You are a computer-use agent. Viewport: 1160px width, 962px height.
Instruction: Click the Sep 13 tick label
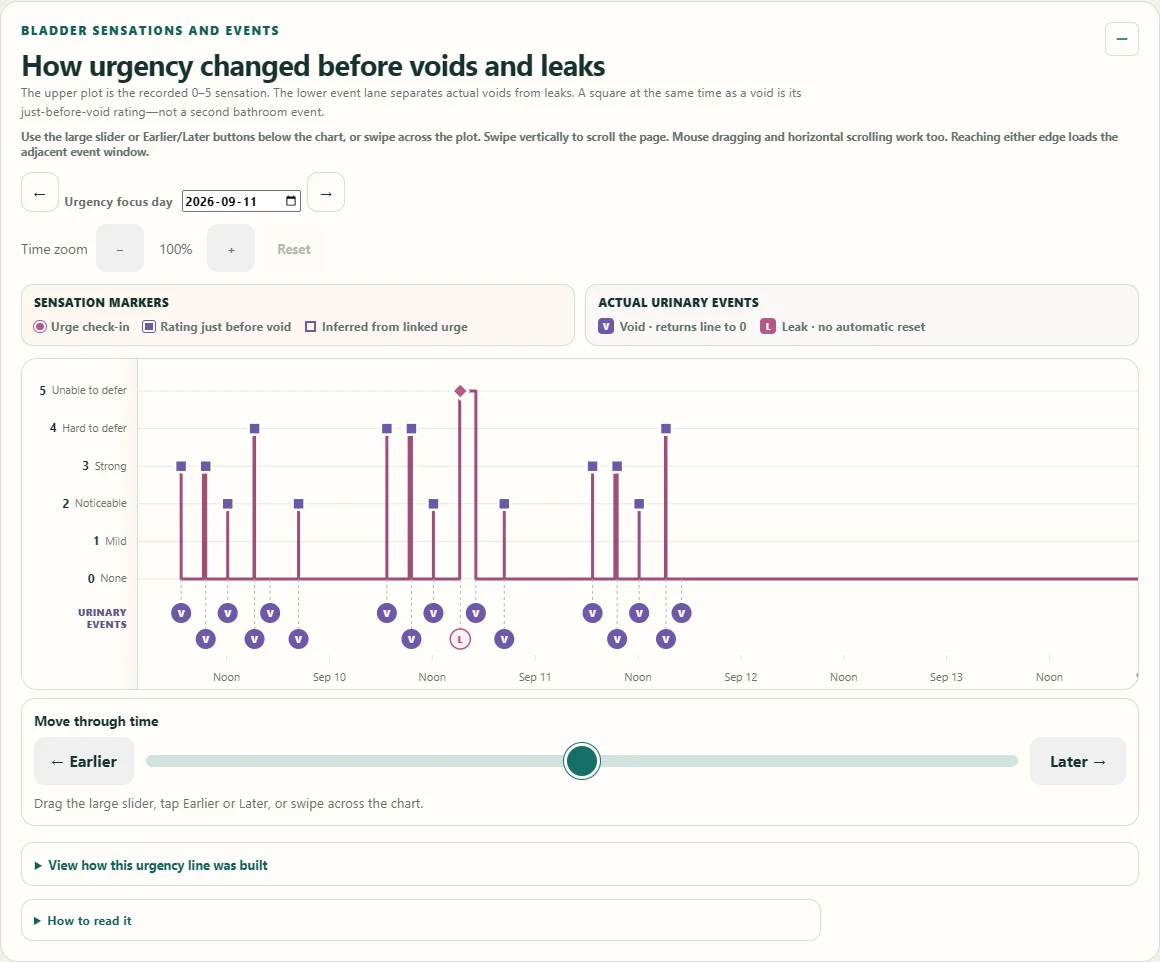point(946,677)
